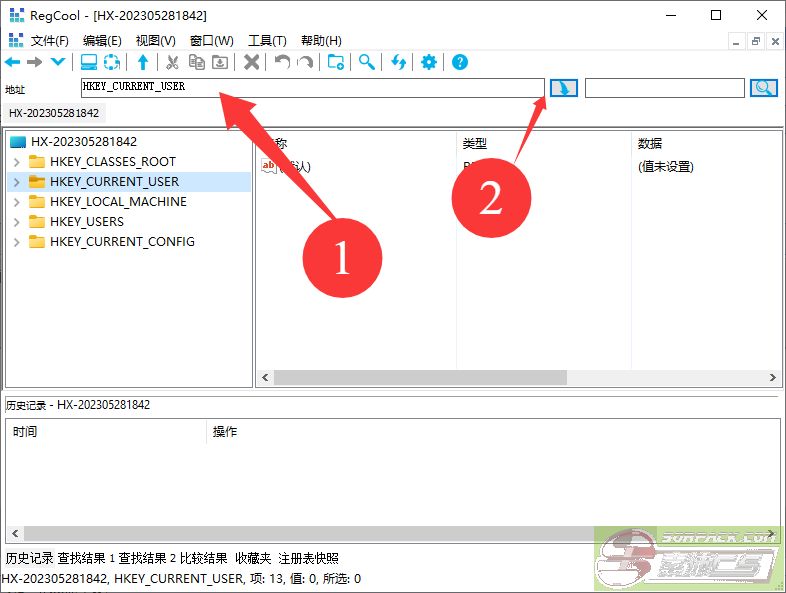Expand the HKEY_LOCAL_MACHINE tree node
This screenshot has width=786, height=593.
coord(17,202)
